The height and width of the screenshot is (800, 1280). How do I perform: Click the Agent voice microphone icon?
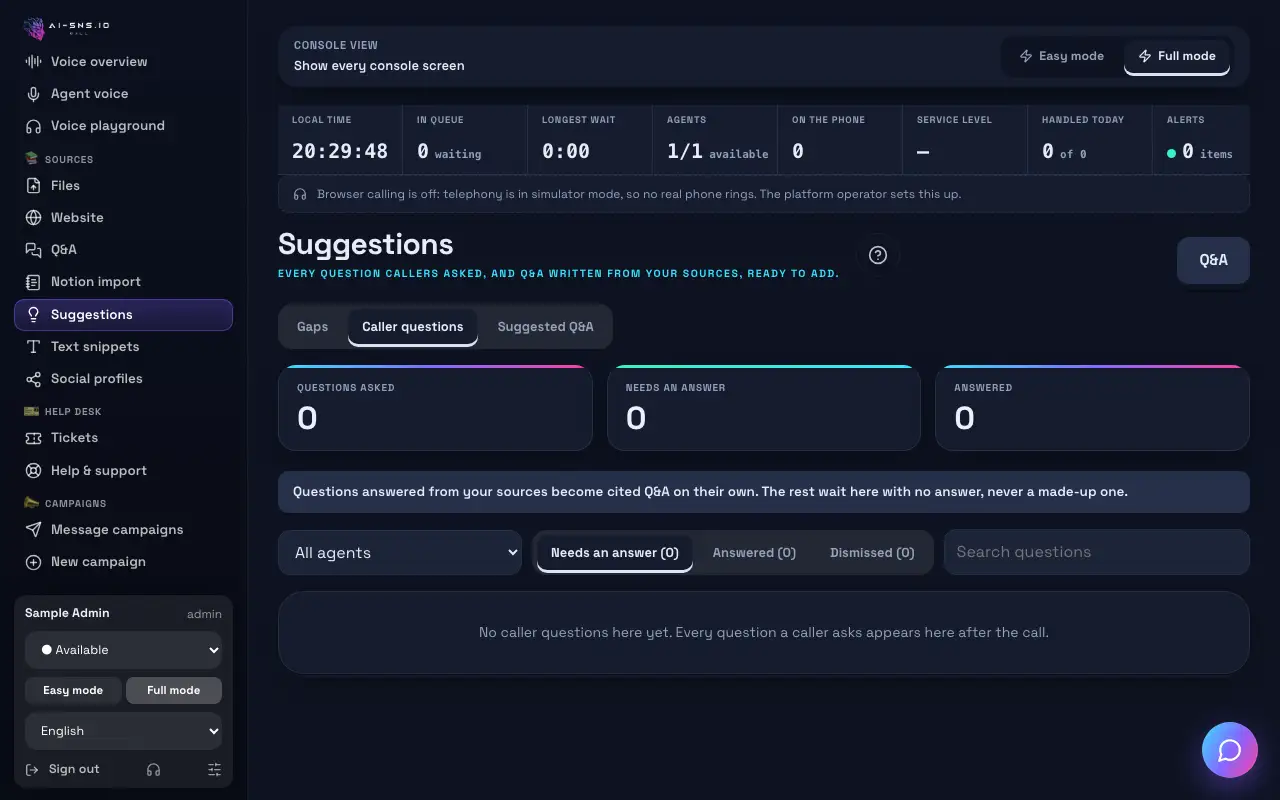tap(33, 94)
